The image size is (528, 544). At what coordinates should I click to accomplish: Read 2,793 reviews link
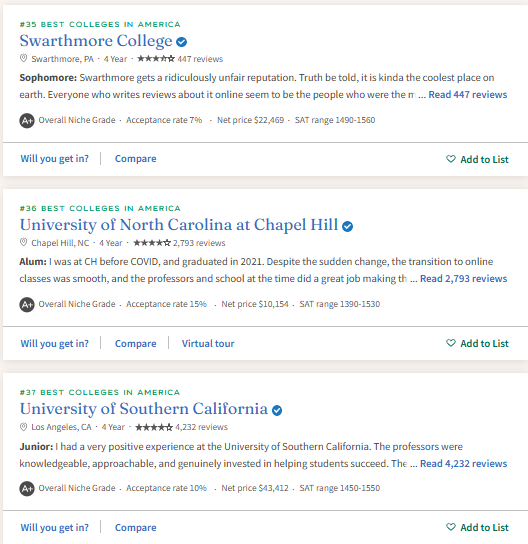463,279
